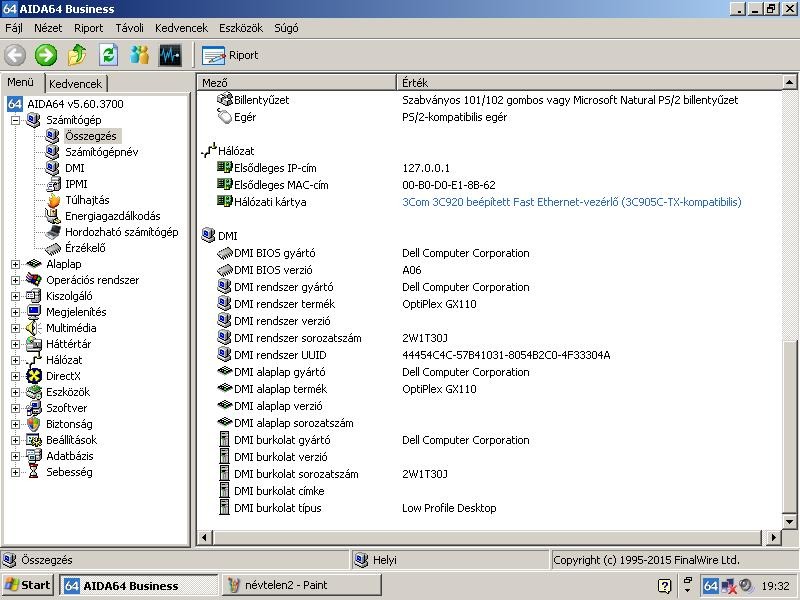Select Hálózat in the left tree
The height and width of the screenshot is (600, 800).
point(64,360)
